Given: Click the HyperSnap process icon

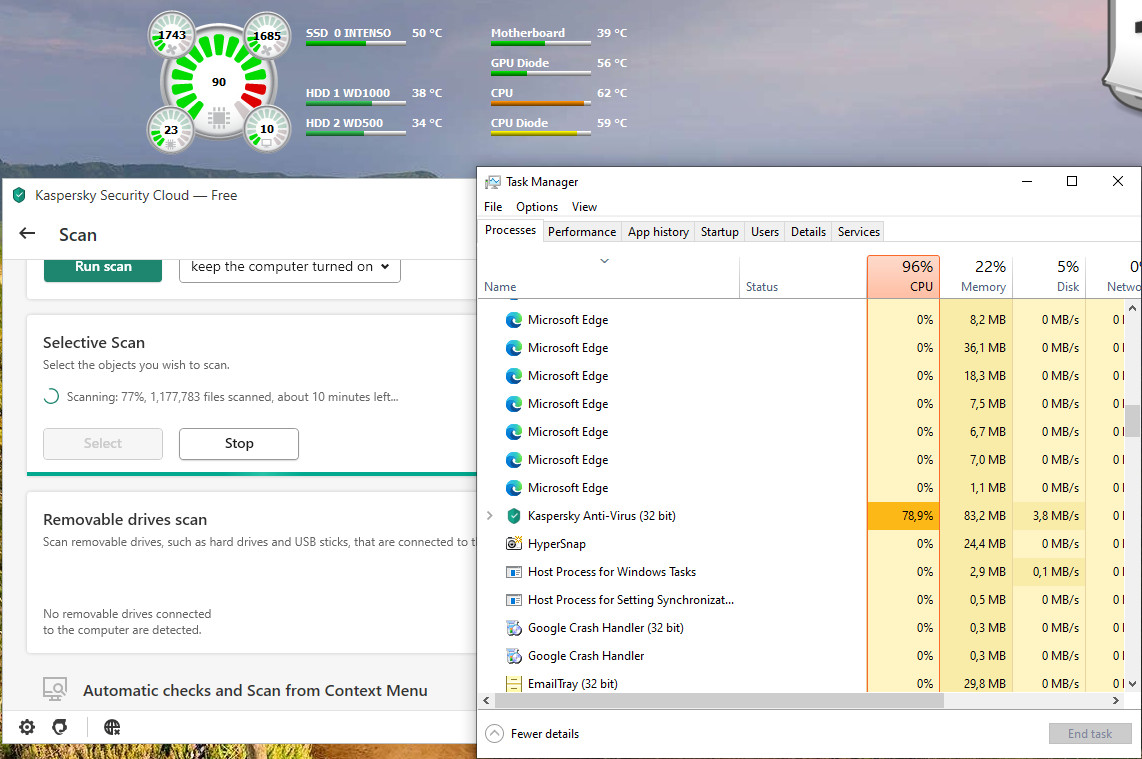Looking at the screenshot, I should (x=513, y=543).
